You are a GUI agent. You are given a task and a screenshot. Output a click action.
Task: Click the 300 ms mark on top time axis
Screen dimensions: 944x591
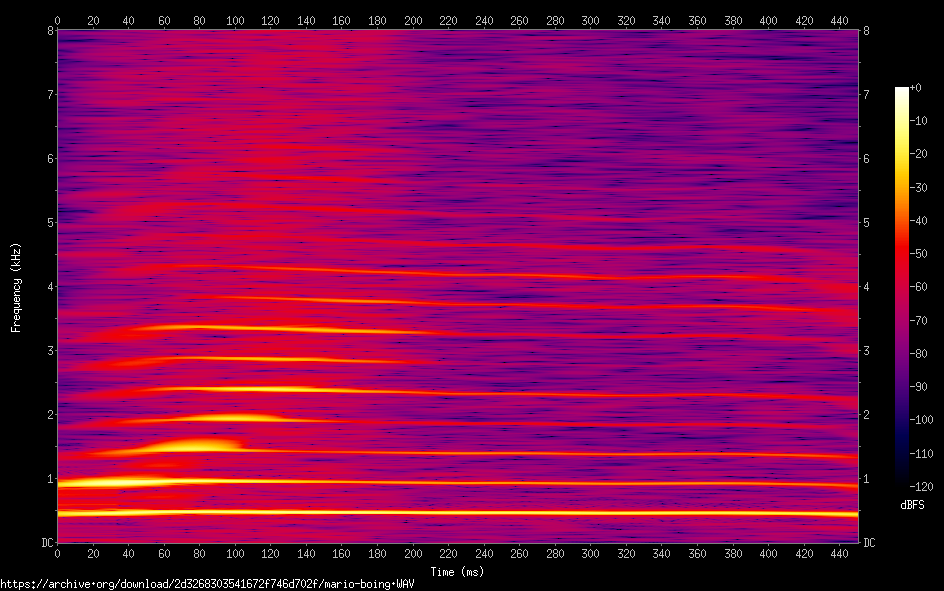pyautogui.click(x=590, y=20)
